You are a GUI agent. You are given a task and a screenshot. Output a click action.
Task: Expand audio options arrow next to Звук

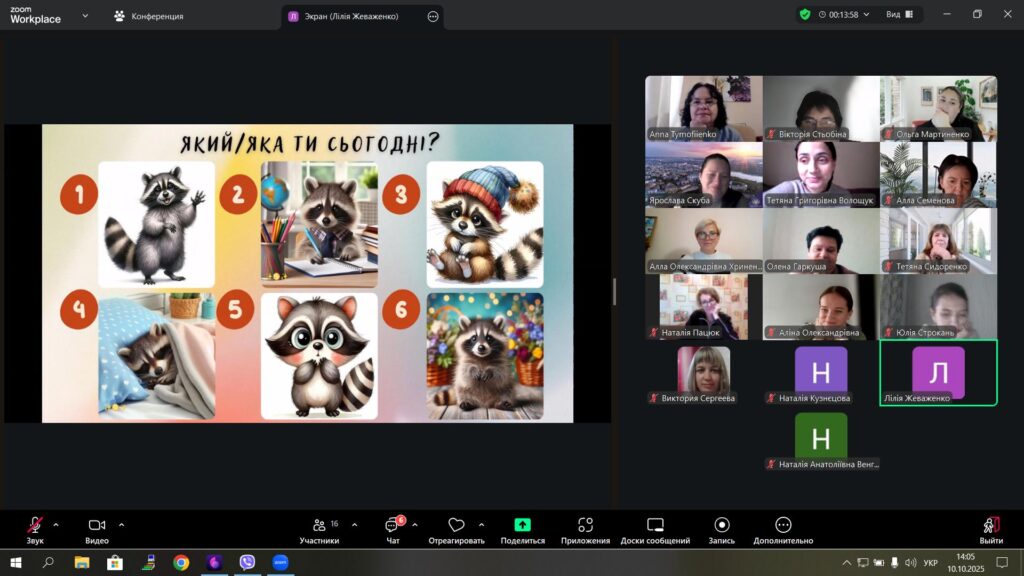56,524
